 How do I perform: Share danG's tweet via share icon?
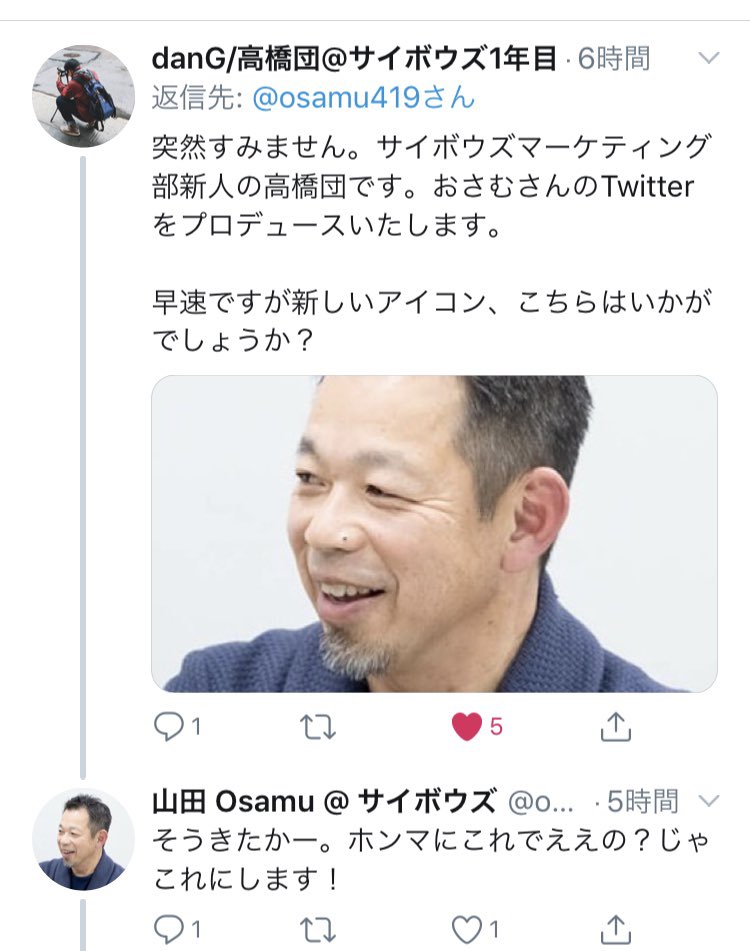[615, 726]
